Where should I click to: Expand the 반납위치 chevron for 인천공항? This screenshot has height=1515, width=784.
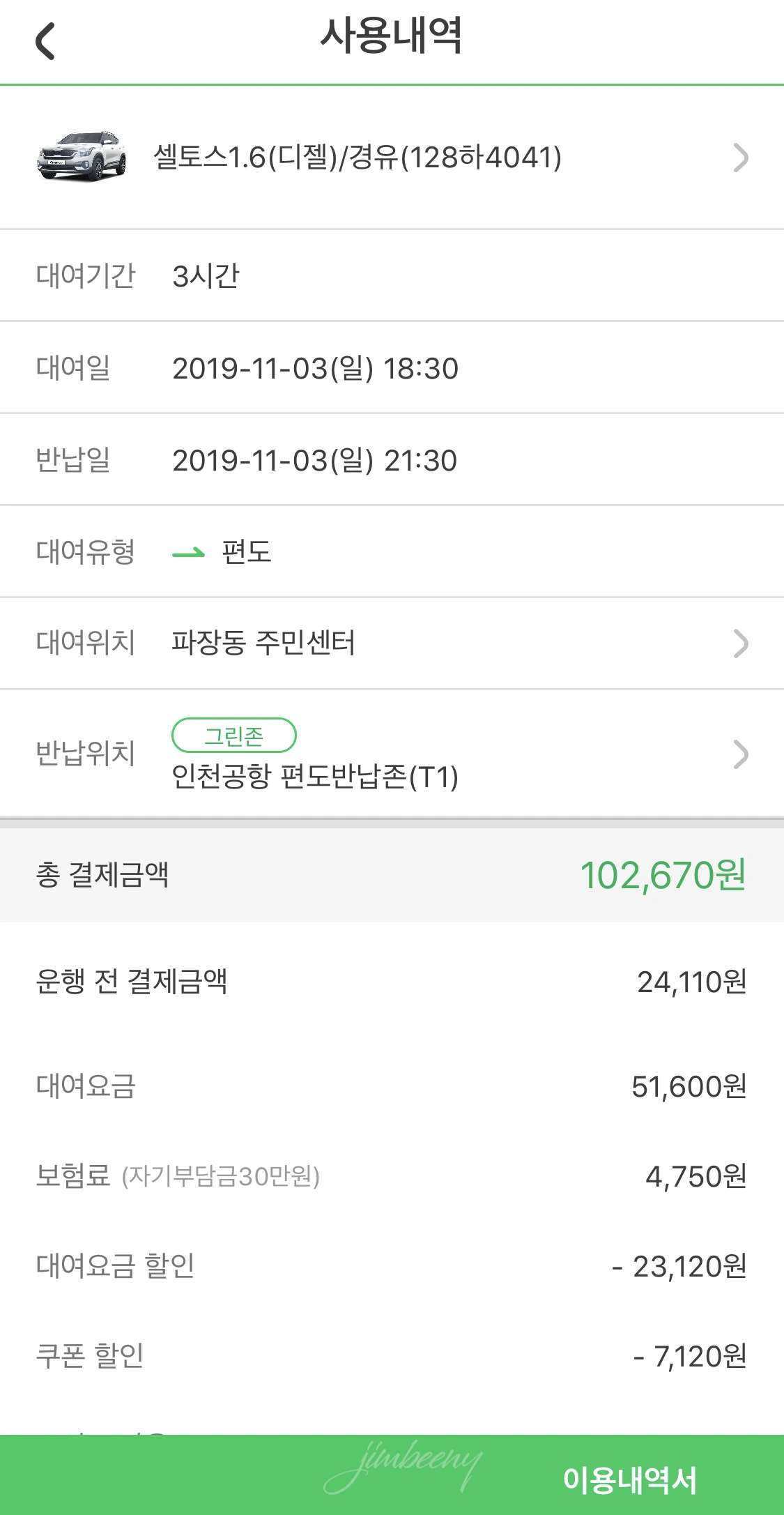click(741, 754)
